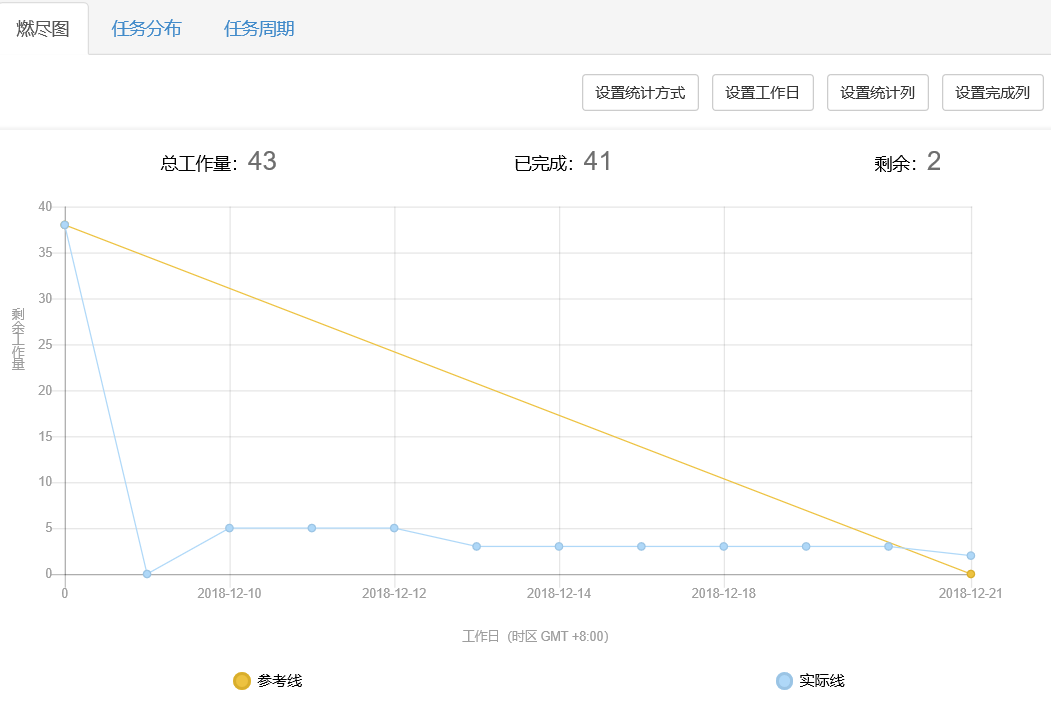Screen dimensions: 1051x722
Task: Select the actual line point at value 0
Action: pos(147,574)
